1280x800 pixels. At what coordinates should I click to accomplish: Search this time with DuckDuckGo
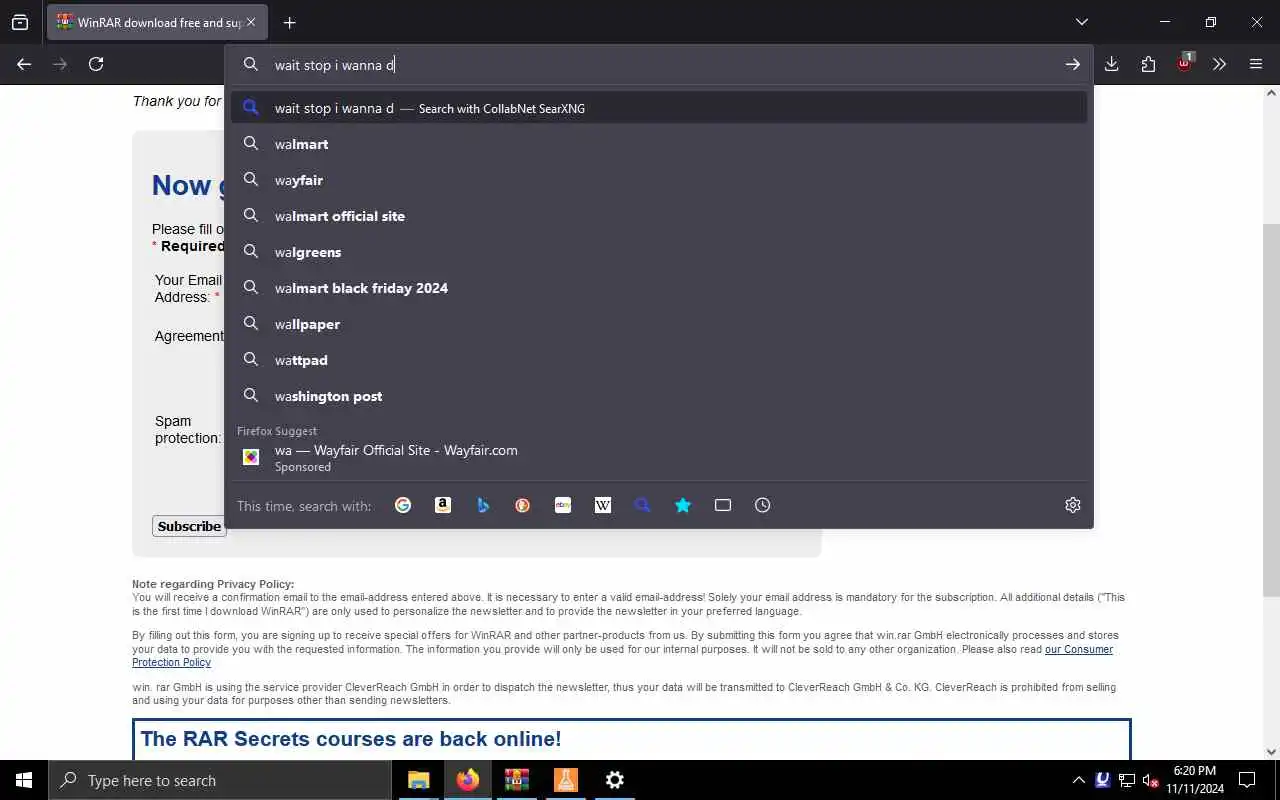(523, 505)
